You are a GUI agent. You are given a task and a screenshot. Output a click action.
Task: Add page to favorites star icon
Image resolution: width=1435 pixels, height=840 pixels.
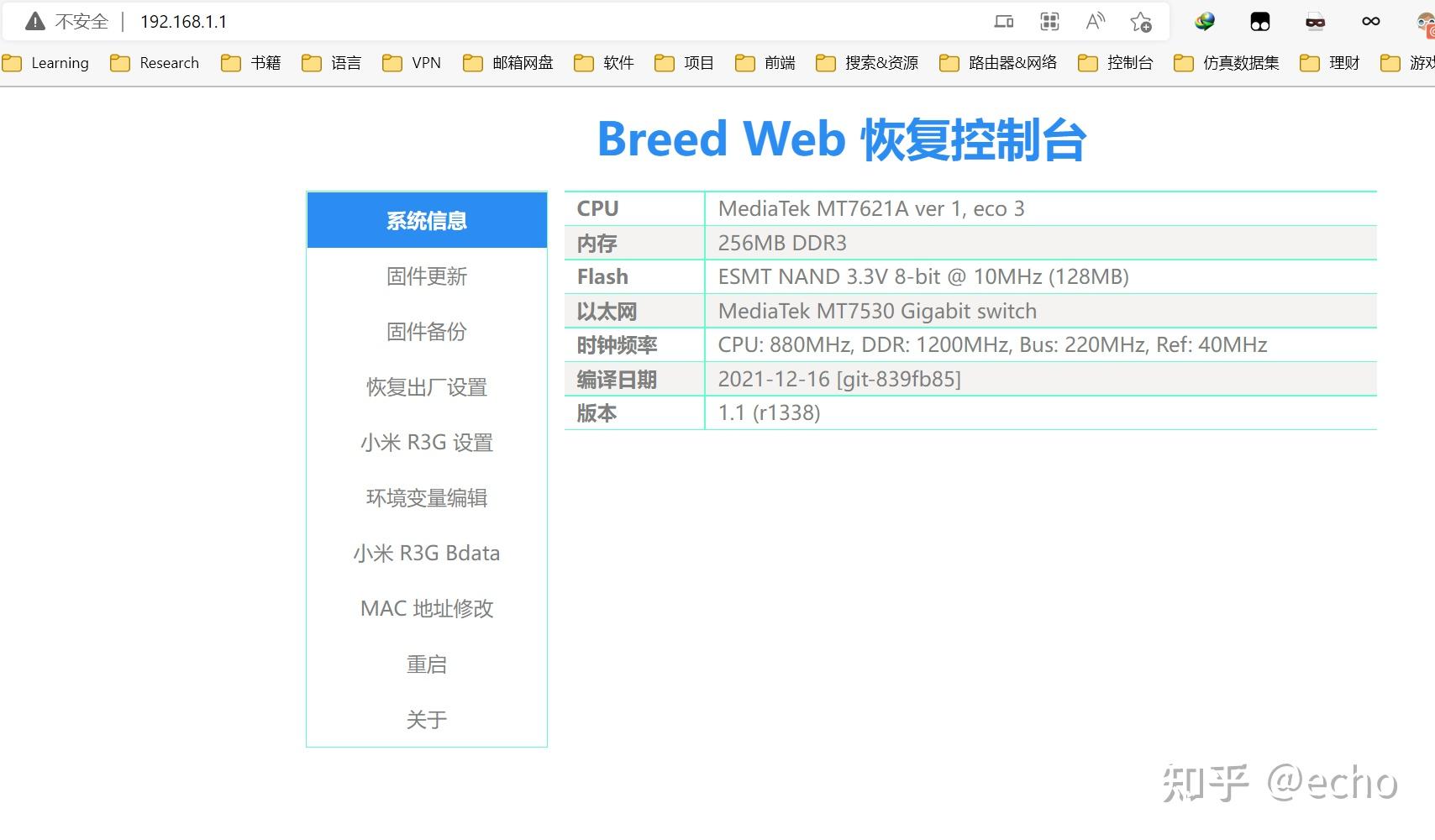pyautogui.click(x=1140, y=22)
